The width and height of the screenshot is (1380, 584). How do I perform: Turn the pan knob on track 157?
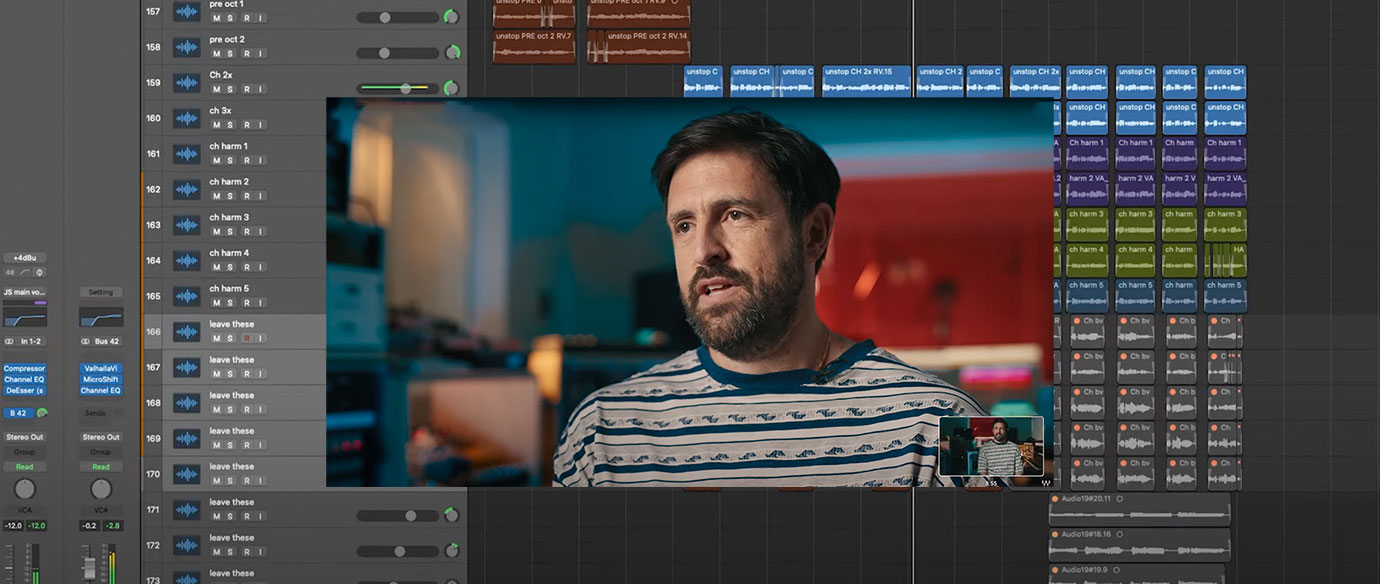(451, 17)
